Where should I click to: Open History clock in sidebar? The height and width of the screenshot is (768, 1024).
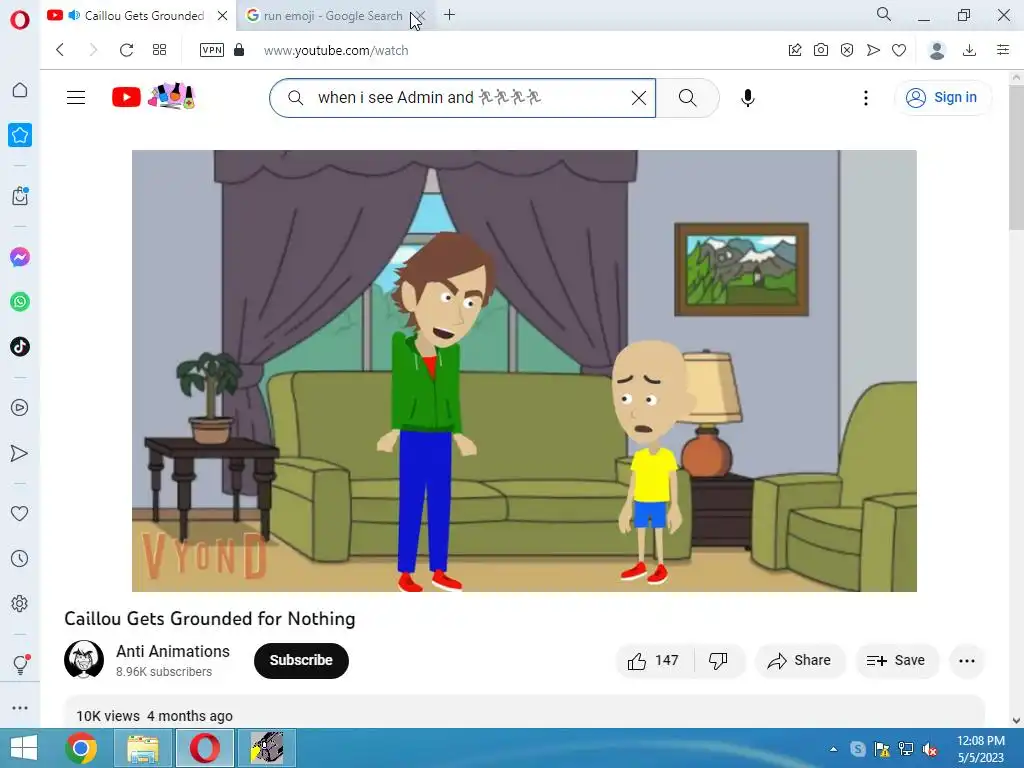(20, 558)
